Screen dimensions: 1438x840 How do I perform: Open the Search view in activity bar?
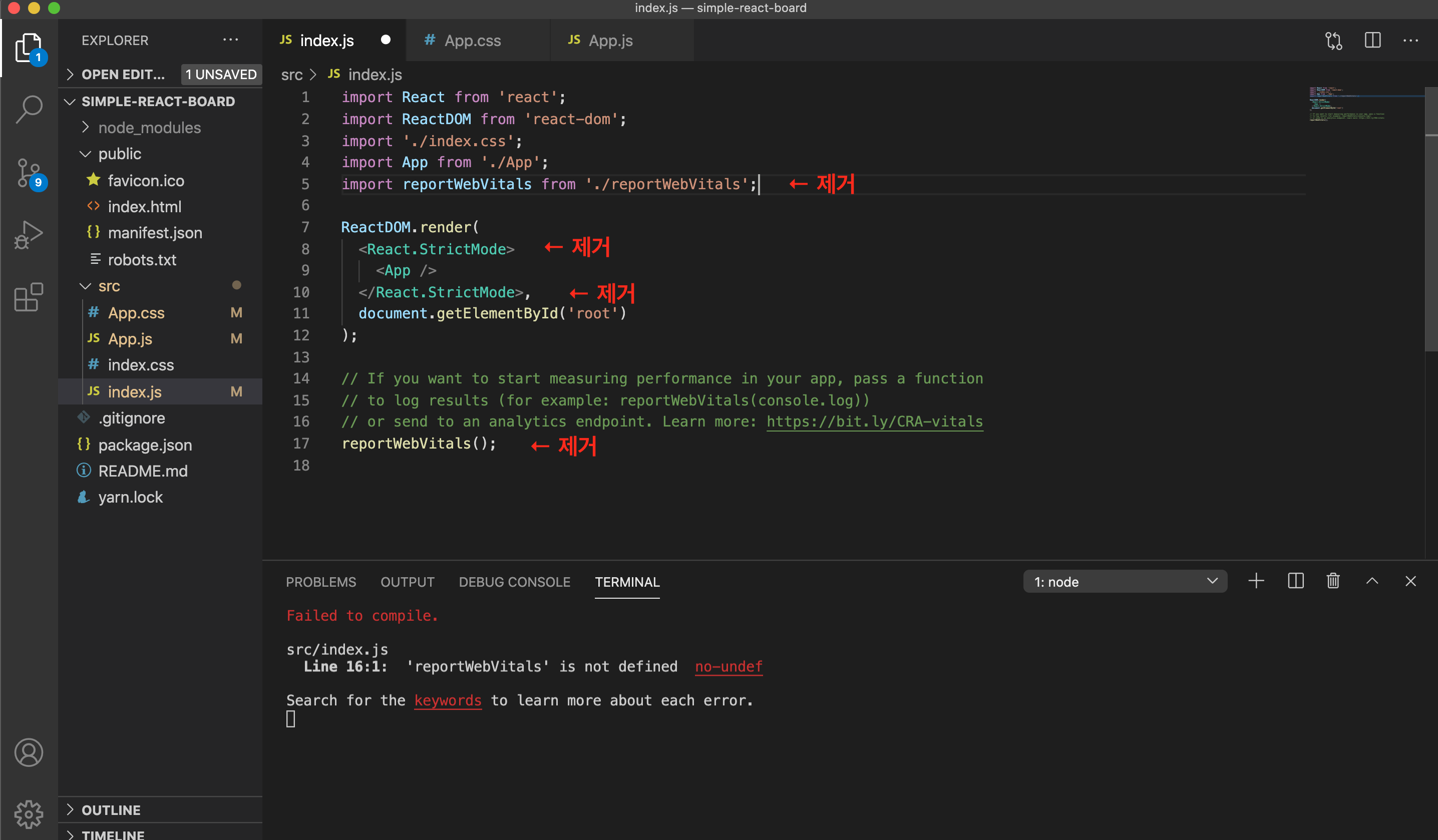point(29,109)
